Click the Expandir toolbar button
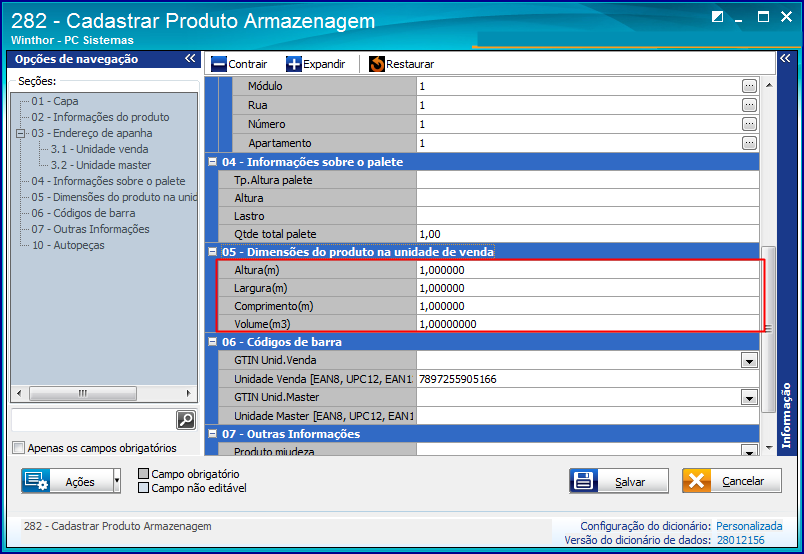 point(316,64)
